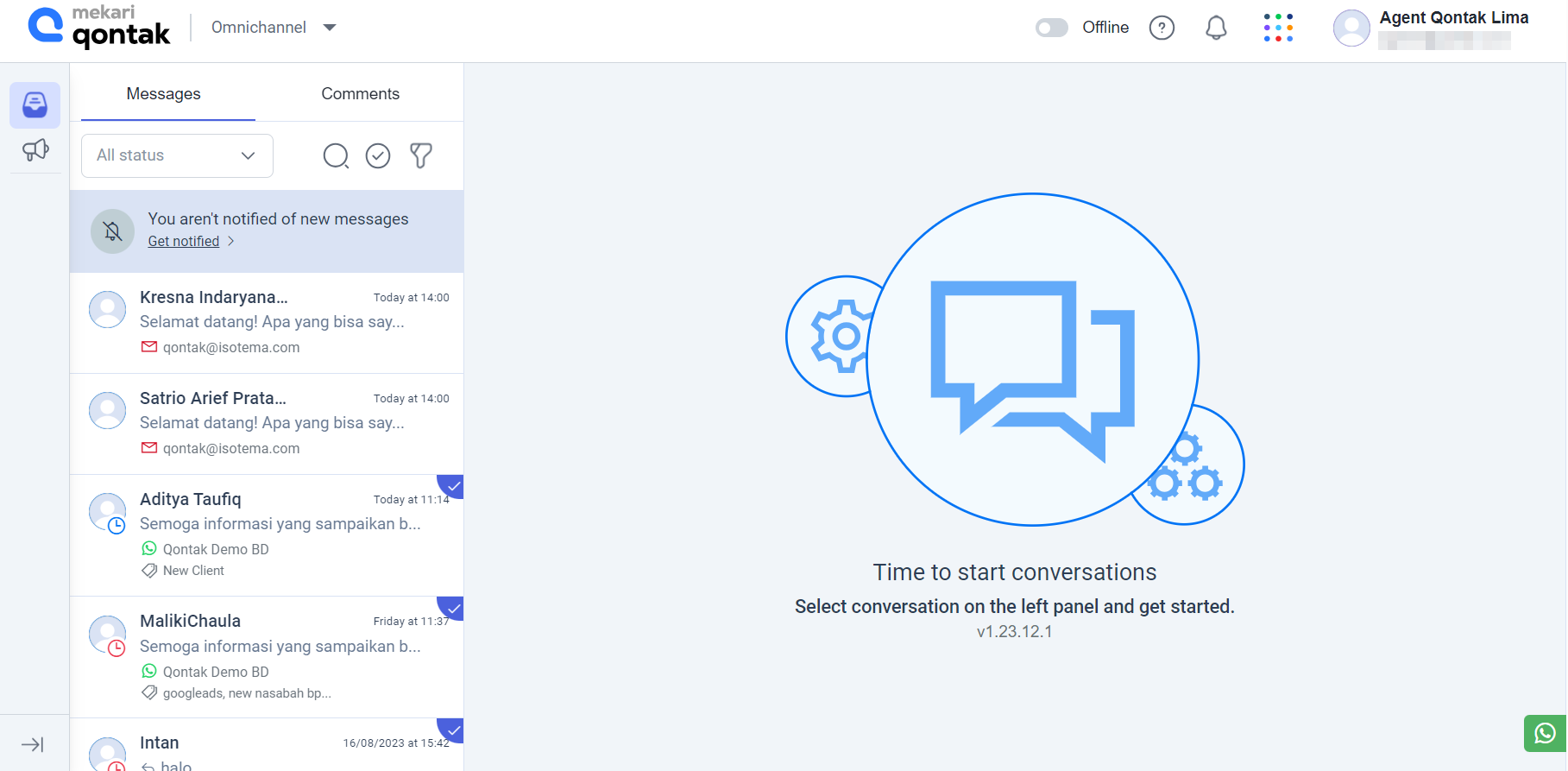Open the broadcast megaphone icon
This screenshot has height=771, width=1568.
point(35,150)
